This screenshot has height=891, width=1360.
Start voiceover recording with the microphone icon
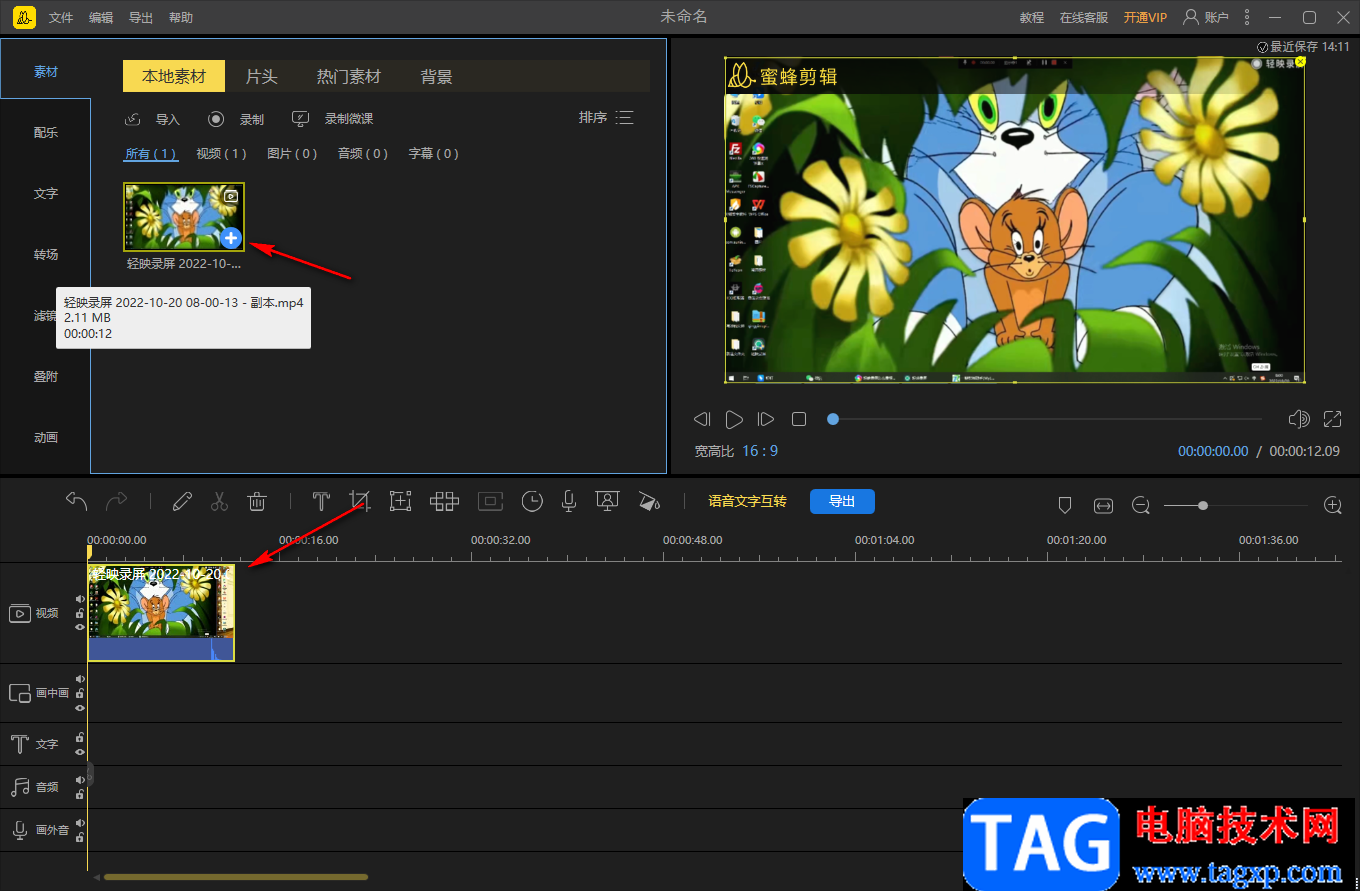click(x=569, y=501)
